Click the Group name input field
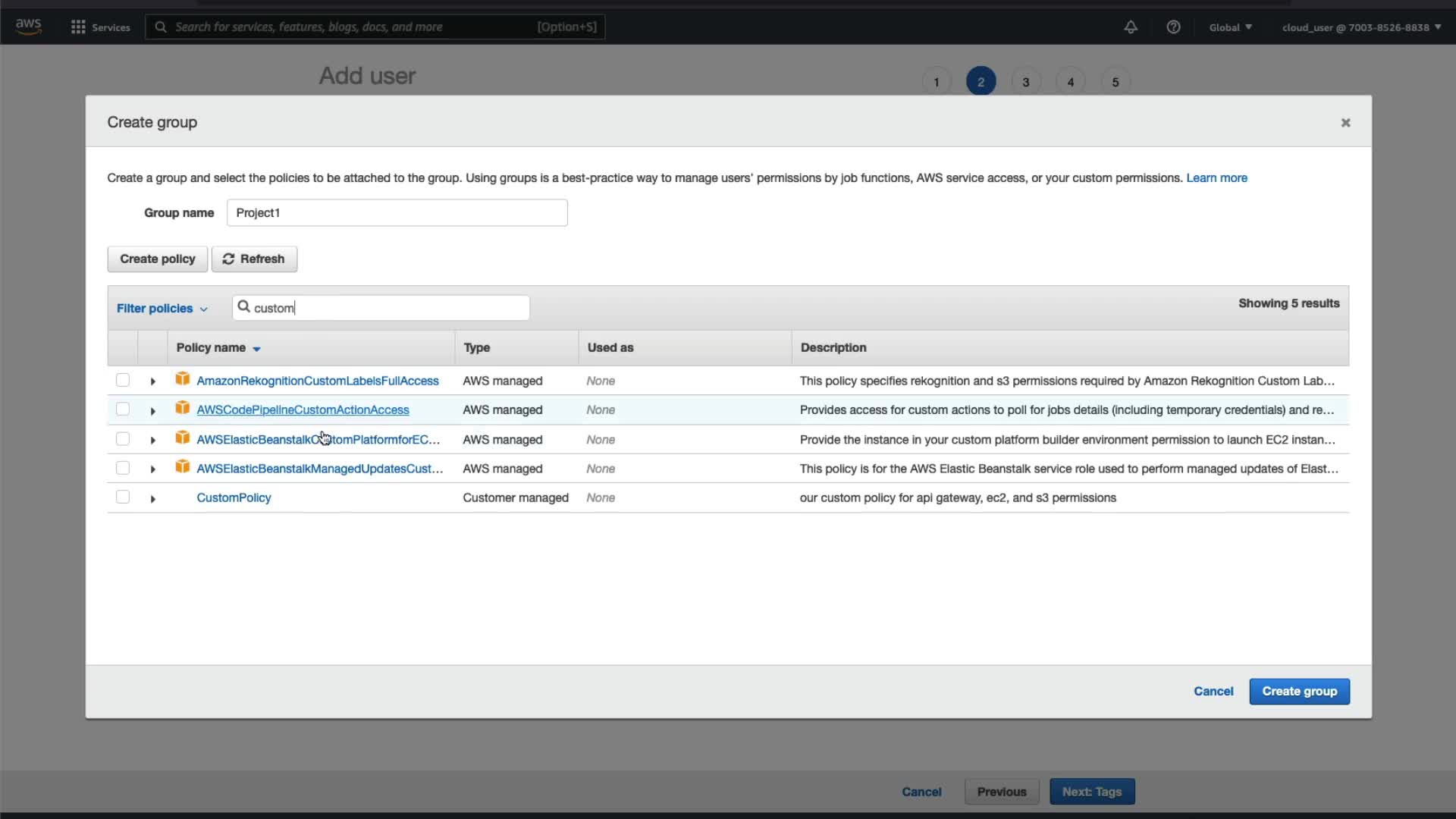Image resolution: width=1456 pixels, height=819 pixels. point(397,213)
